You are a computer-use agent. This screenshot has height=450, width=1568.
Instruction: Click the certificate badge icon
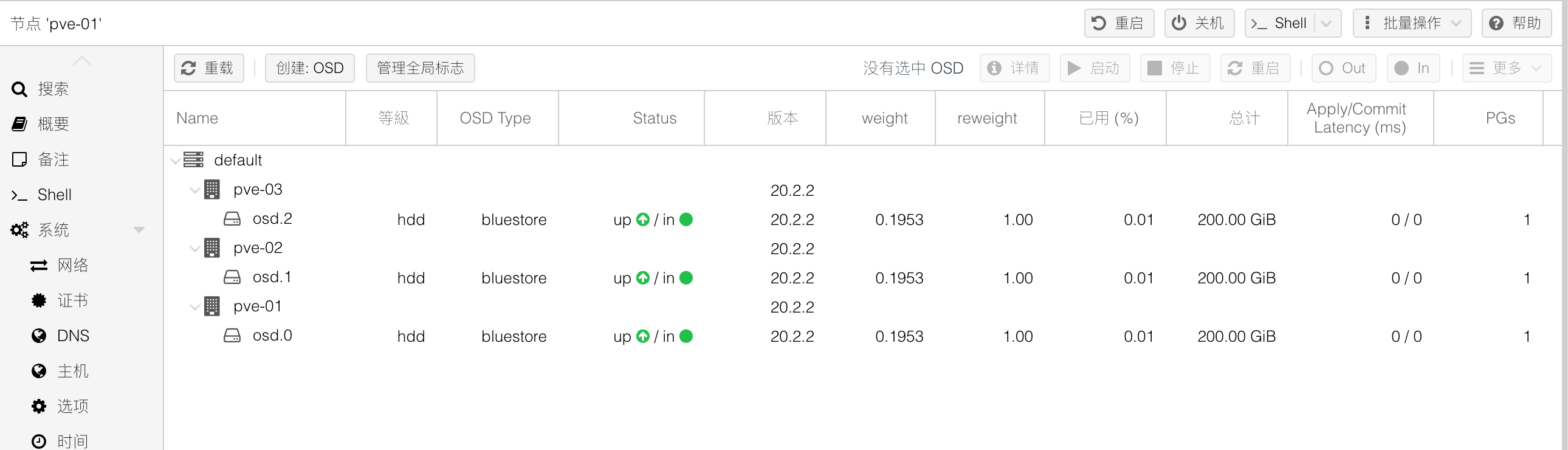pyautogui.click(x=39, y=301)
